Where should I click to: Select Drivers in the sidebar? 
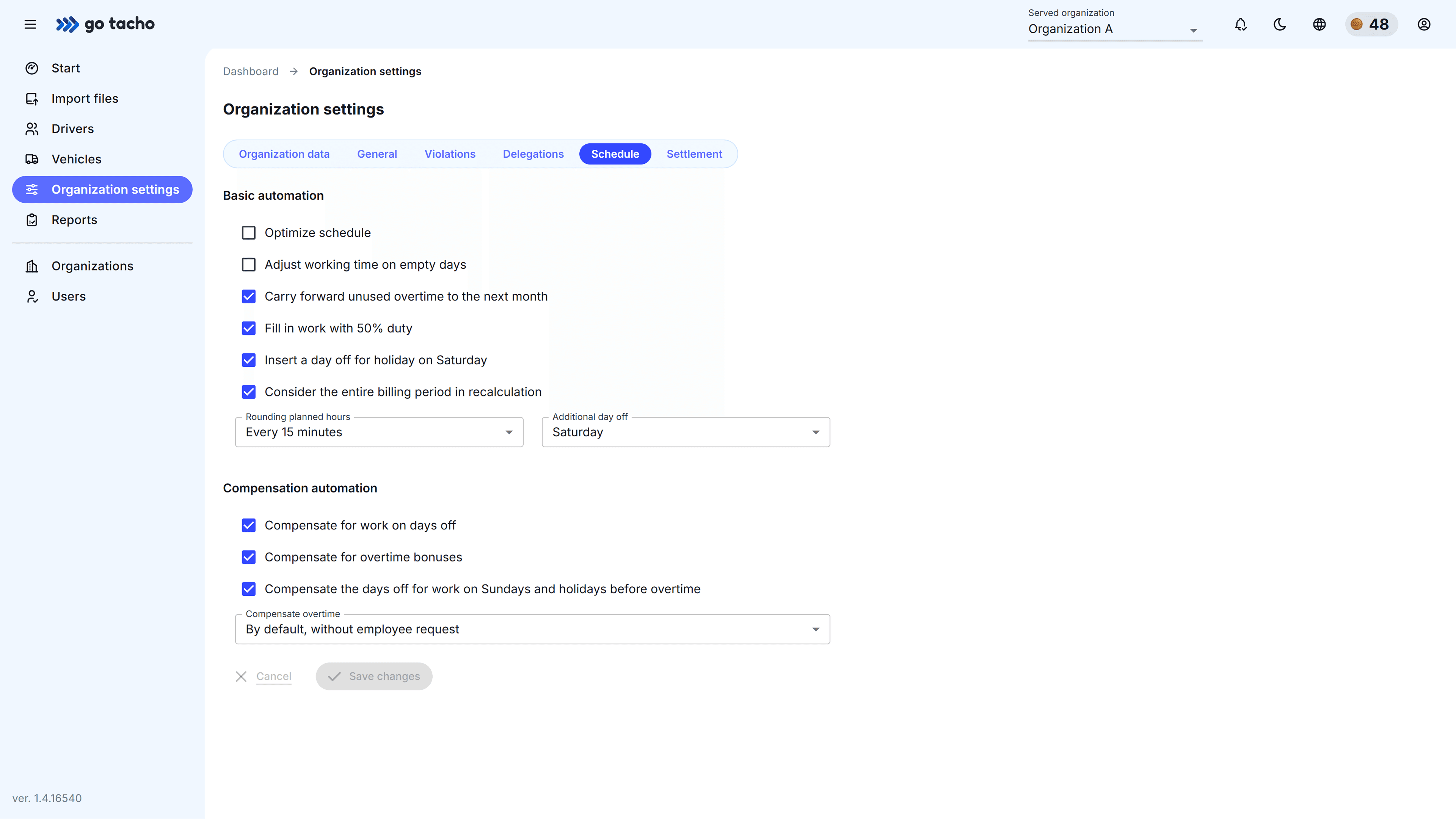pyautogui.click(x=72, y=129)
